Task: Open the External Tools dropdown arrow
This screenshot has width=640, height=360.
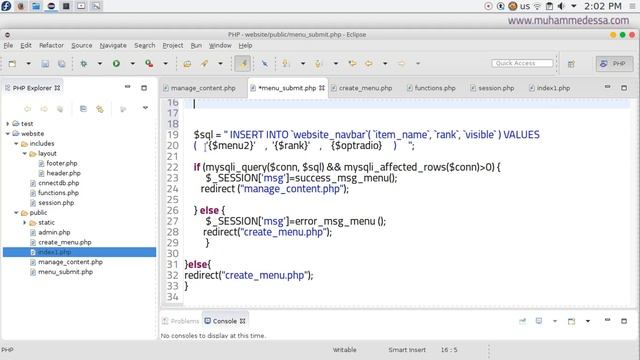Action: coord(165,64)
